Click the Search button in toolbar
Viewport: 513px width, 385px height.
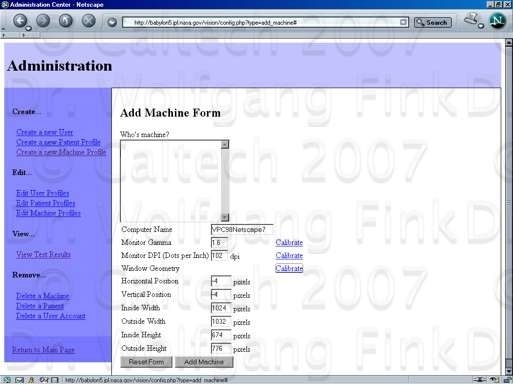(432, 22)
